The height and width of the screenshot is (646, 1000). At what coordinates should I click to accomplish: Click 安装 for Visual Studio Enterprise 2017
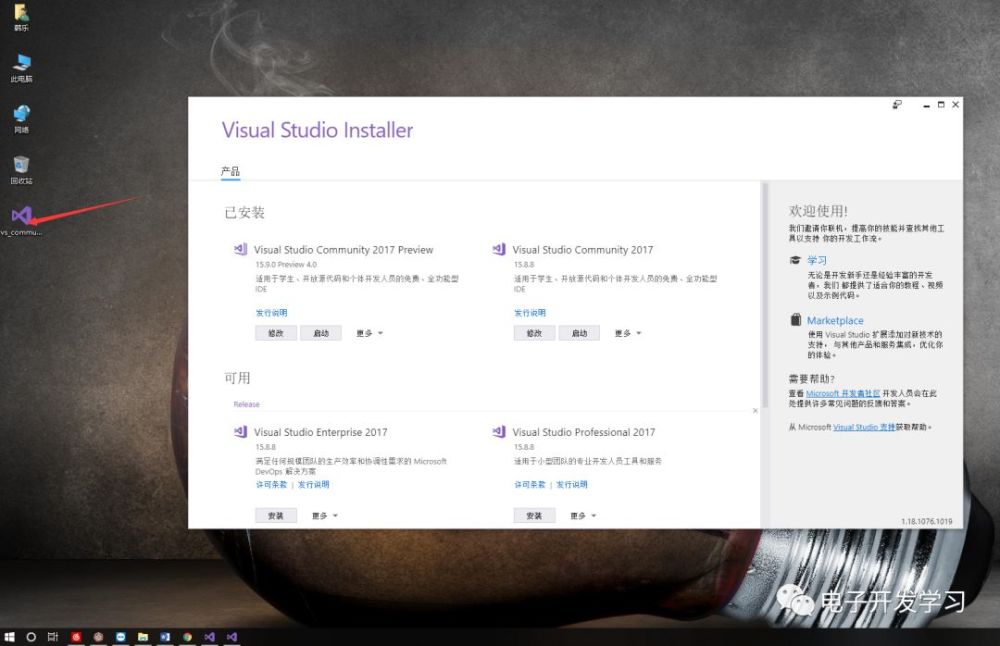pyautogui.click(x=276, y=515)
